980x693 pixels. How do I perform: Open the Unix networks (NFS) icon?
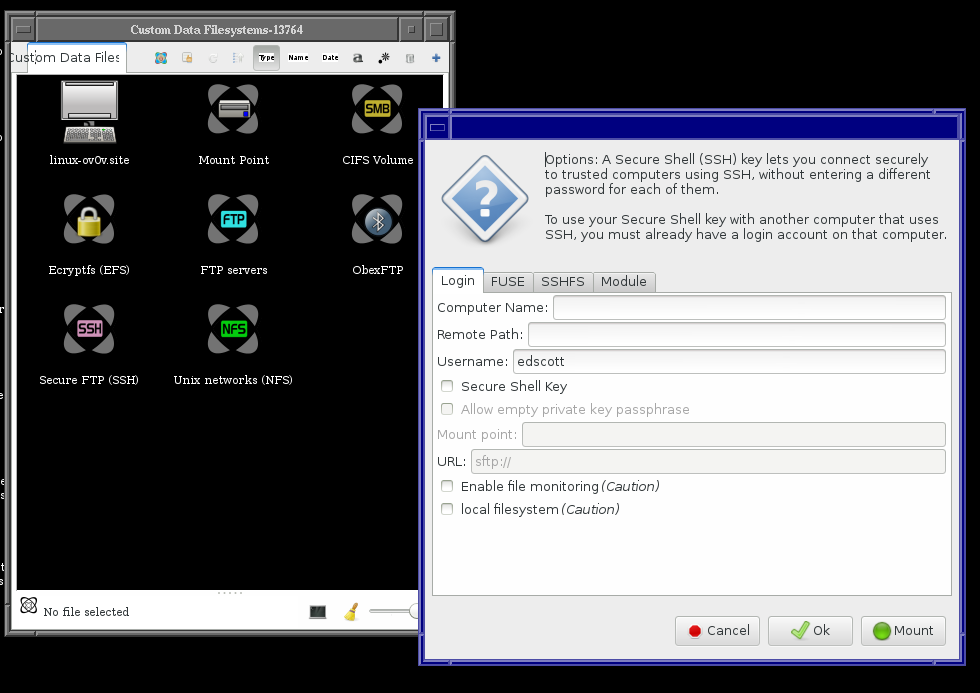[x=233, y=329]
